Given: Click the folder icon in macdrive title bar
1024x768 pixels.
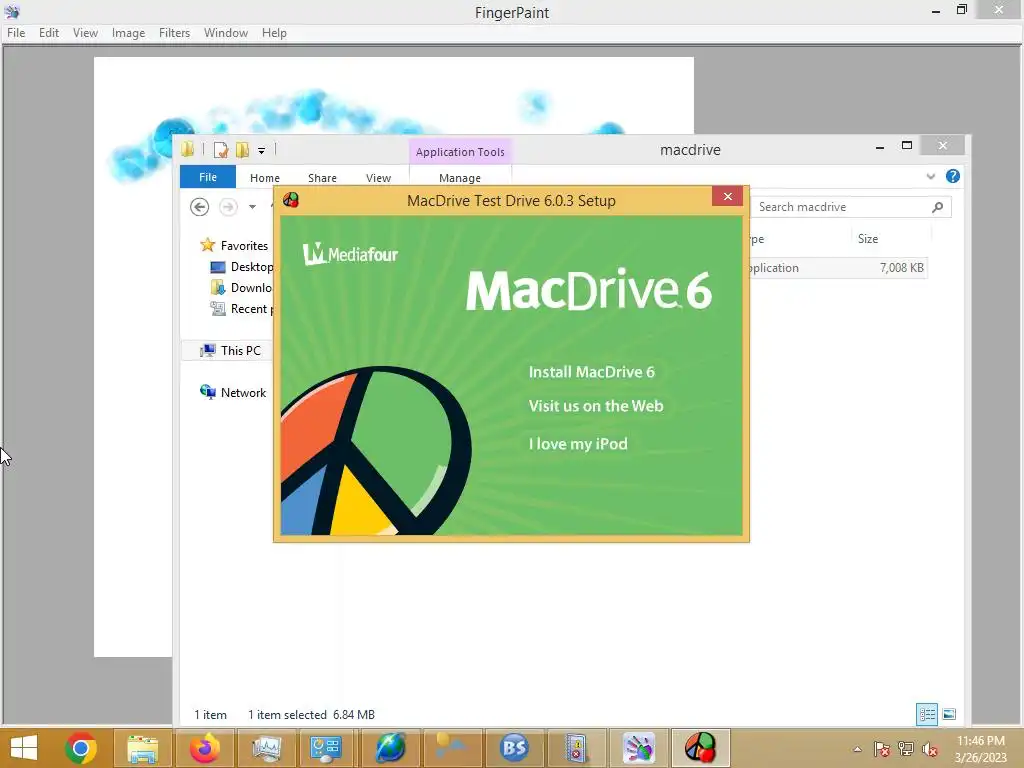Looking at the screenshot, I should tap(188, 150).
